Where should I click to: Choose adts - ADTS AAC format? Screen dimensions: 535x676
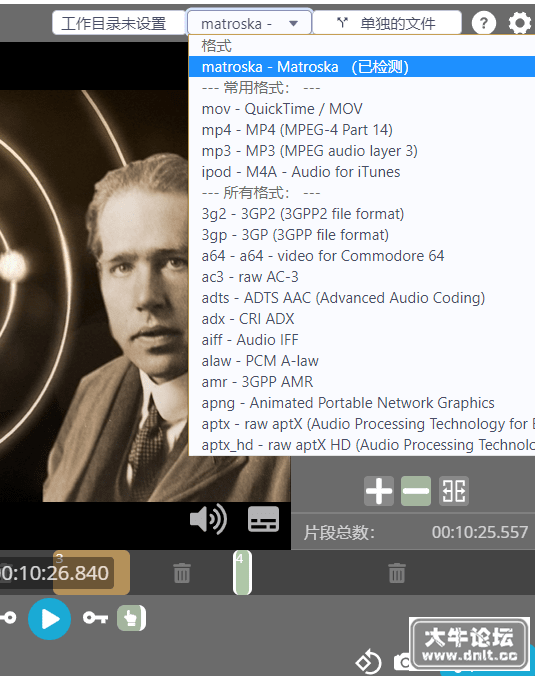click(x=362, y=298)
